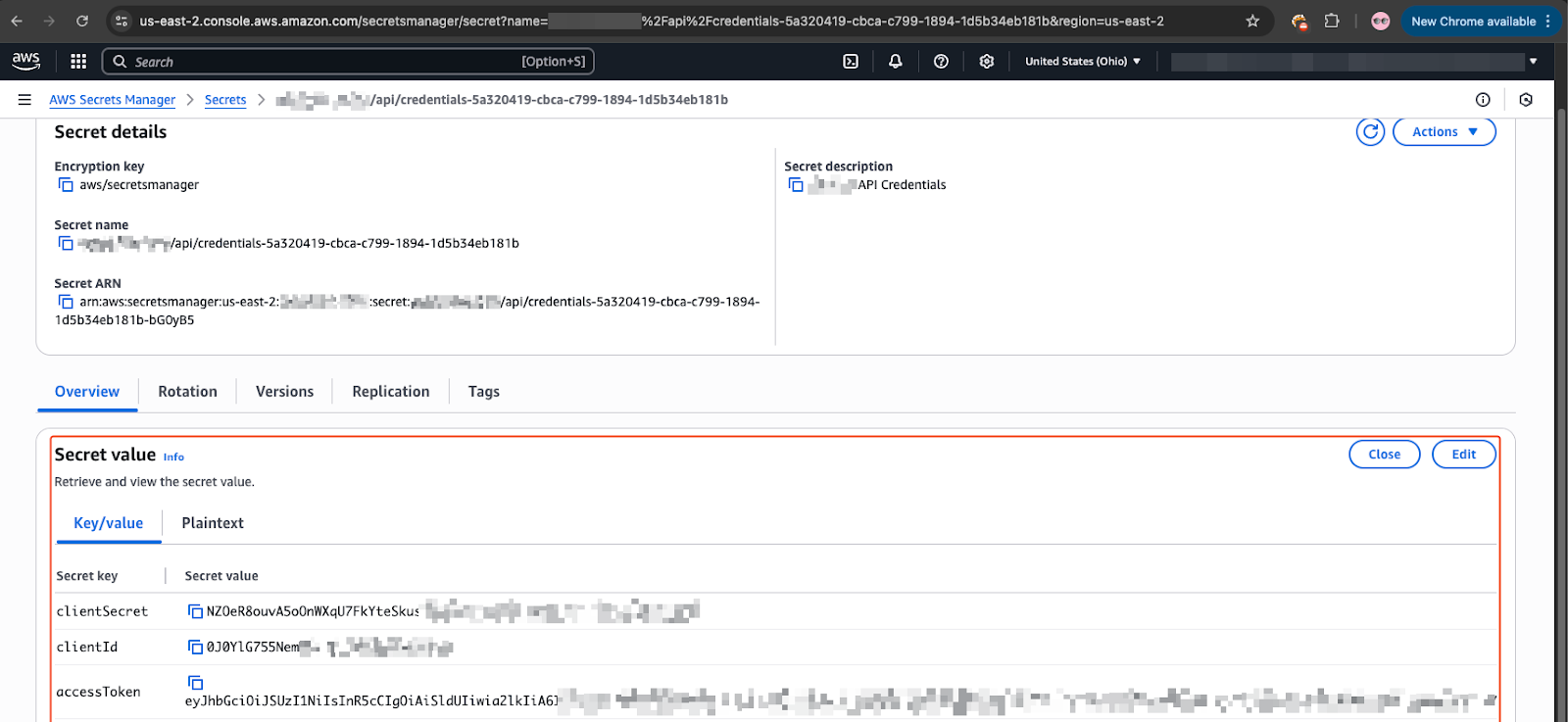Expand the Actions dropdown
This screenshot has height=722, width=1568.
pyautogui.click(x=1444, y=131)
